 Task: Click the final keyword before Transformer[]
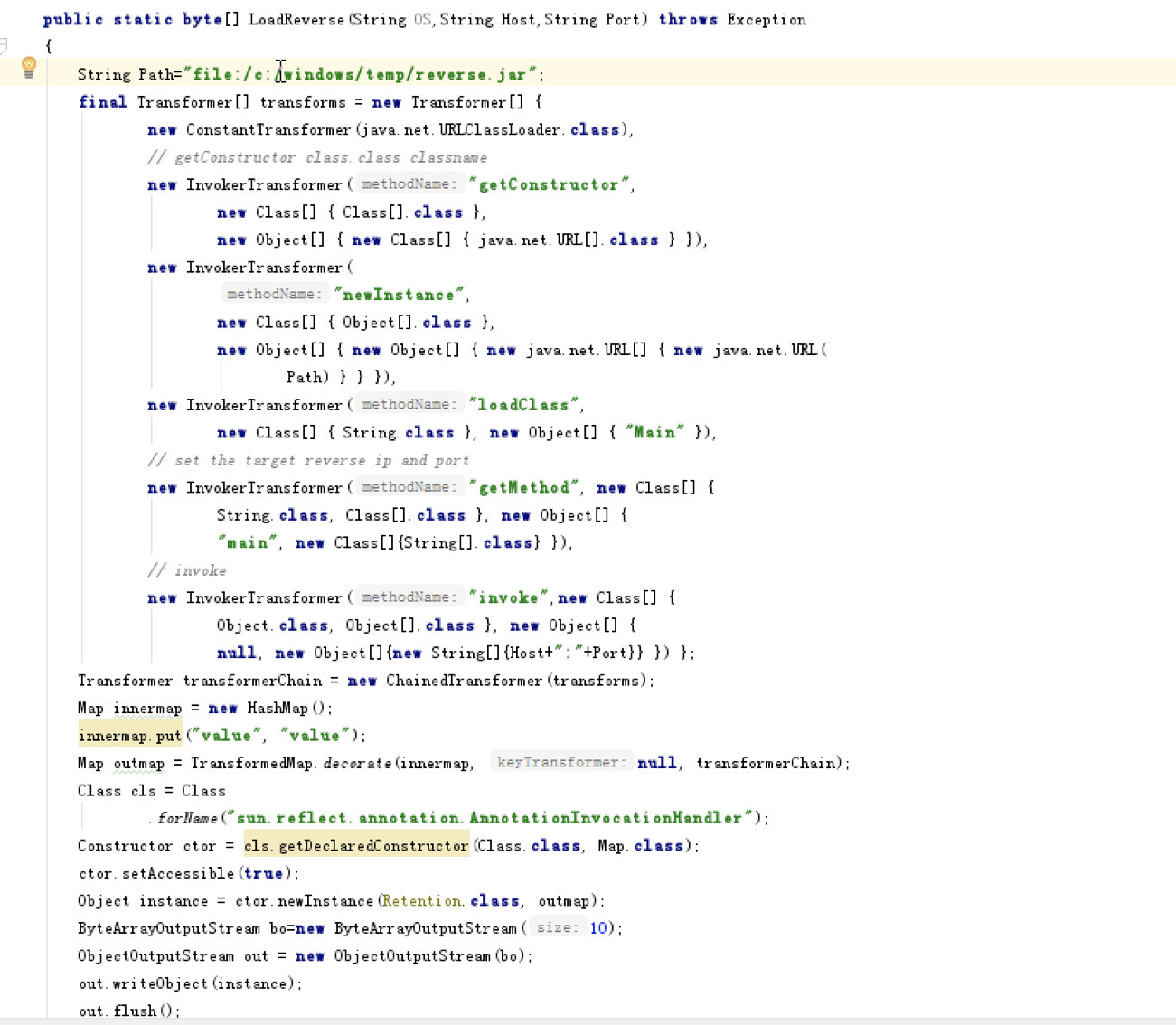pos(102,102)
